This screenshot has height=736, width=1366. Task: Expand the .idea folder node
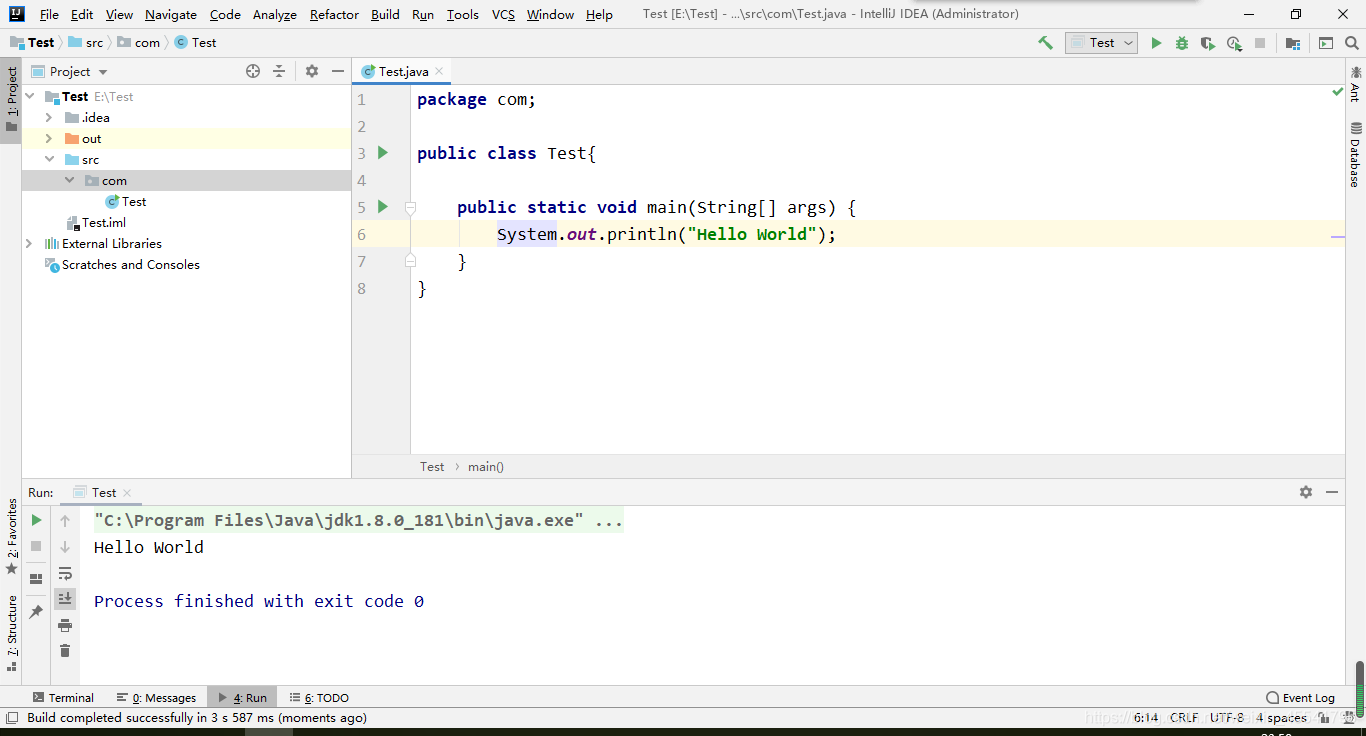pos(49,118)
